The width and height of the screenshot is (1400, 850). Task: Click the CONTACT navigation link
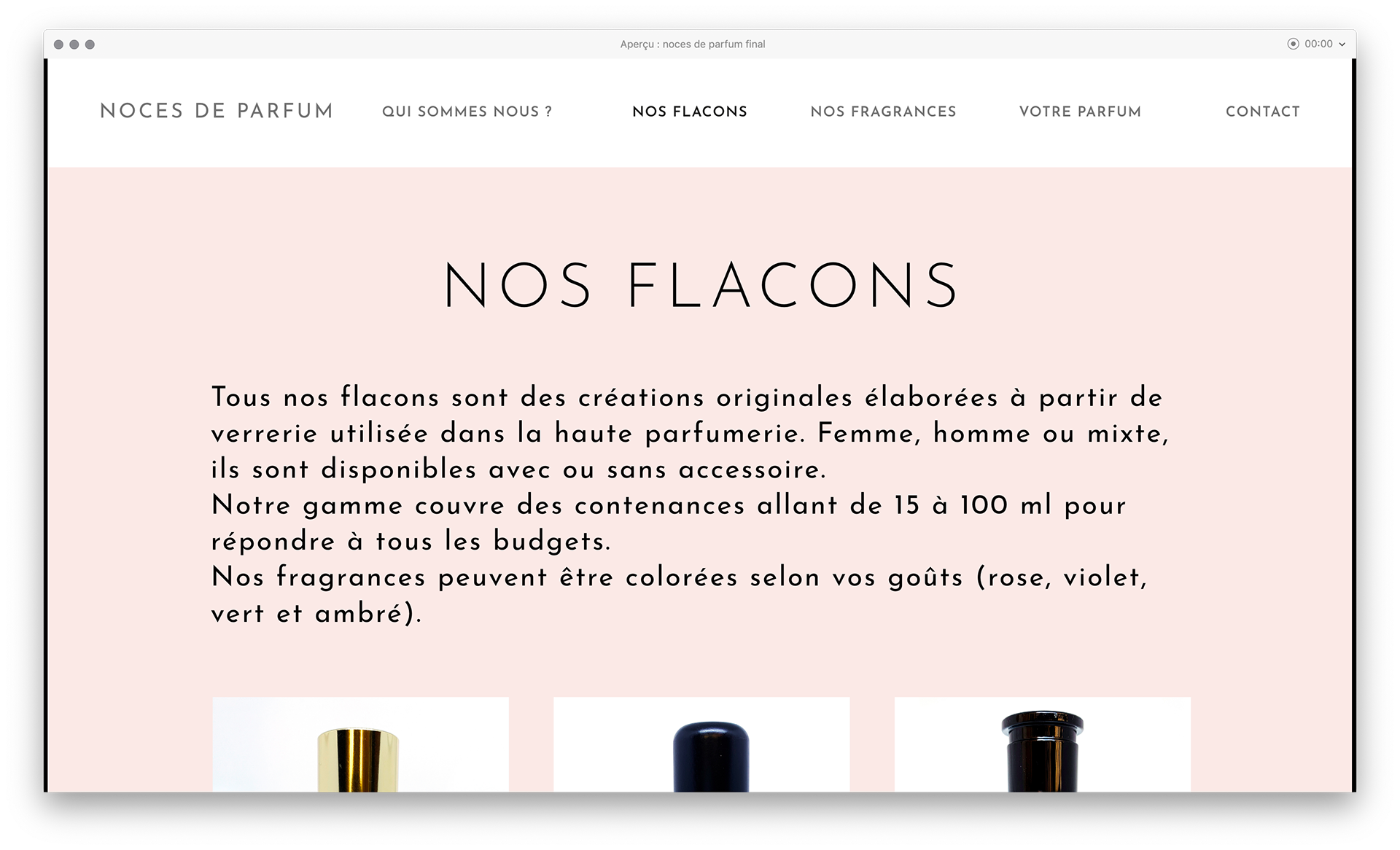point(1263,112)
